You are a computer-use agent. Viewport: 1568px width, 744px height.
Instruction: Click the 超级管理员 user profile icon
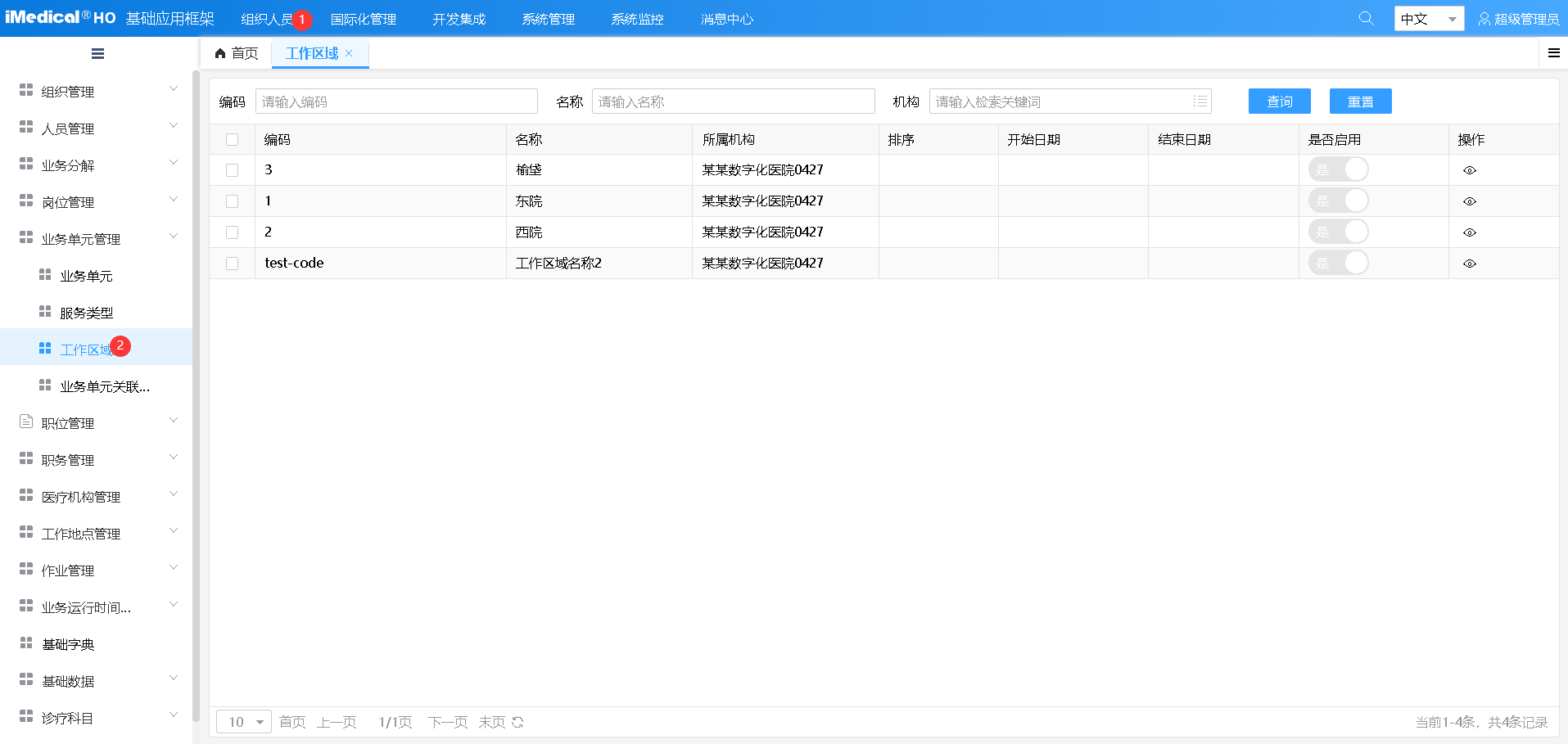click(x=1484, y=18)
